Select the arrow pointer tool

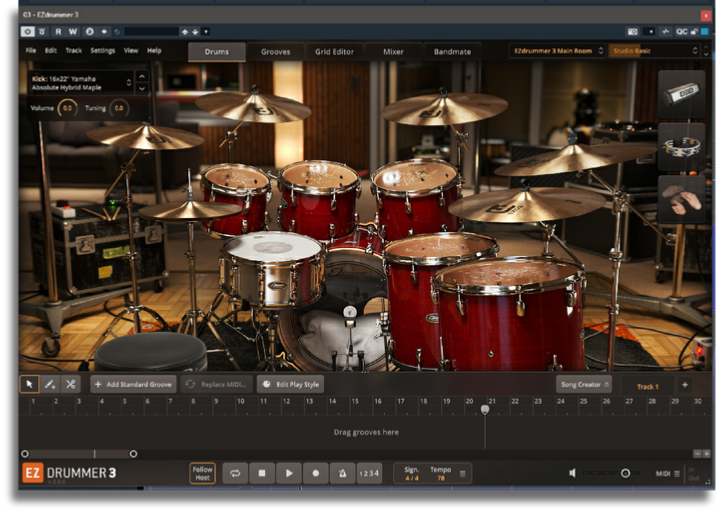pos(29,384)
